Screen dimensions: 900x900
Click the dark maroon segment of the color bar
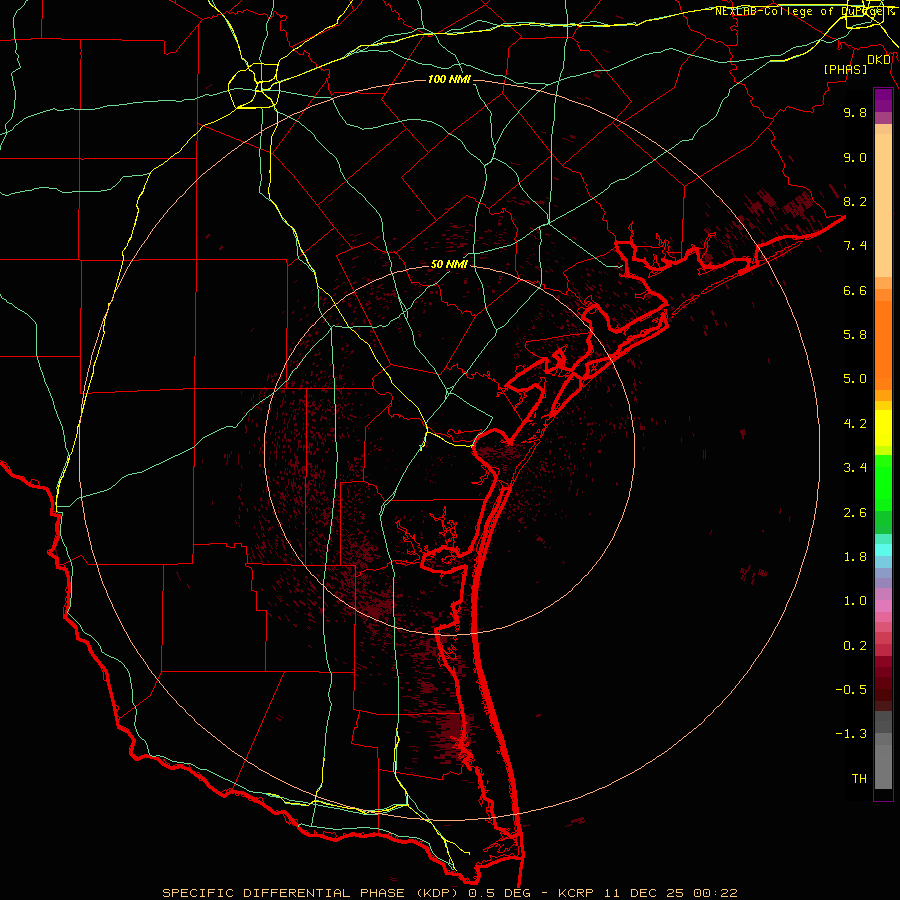coord(883,683)
